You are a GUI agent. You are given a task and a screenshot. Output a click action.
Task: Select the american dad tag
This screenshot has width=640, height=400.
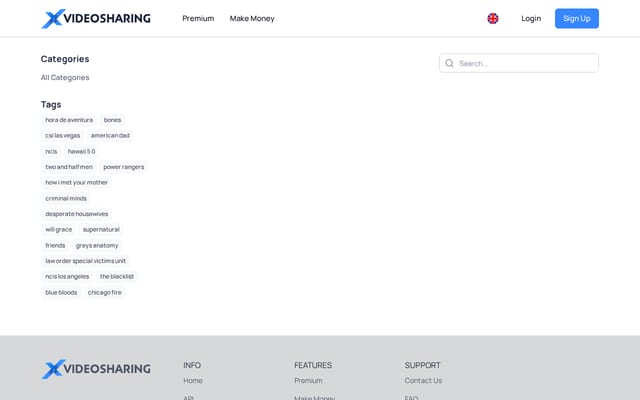(110, 136)
